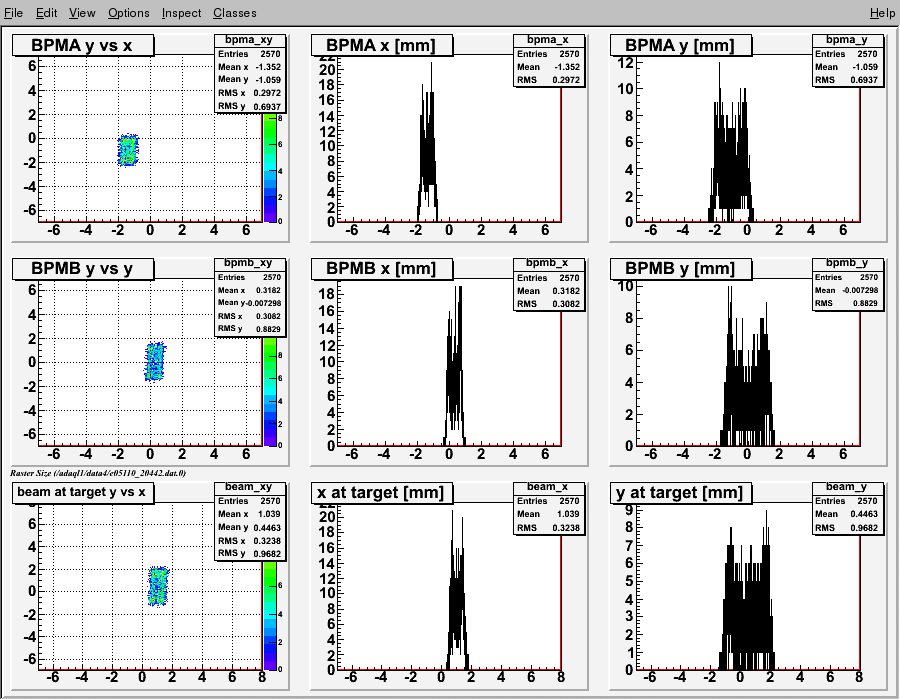
Task: Click Mean y -0.007298 in bpmb_xy box
Action: tap(250, 302)
